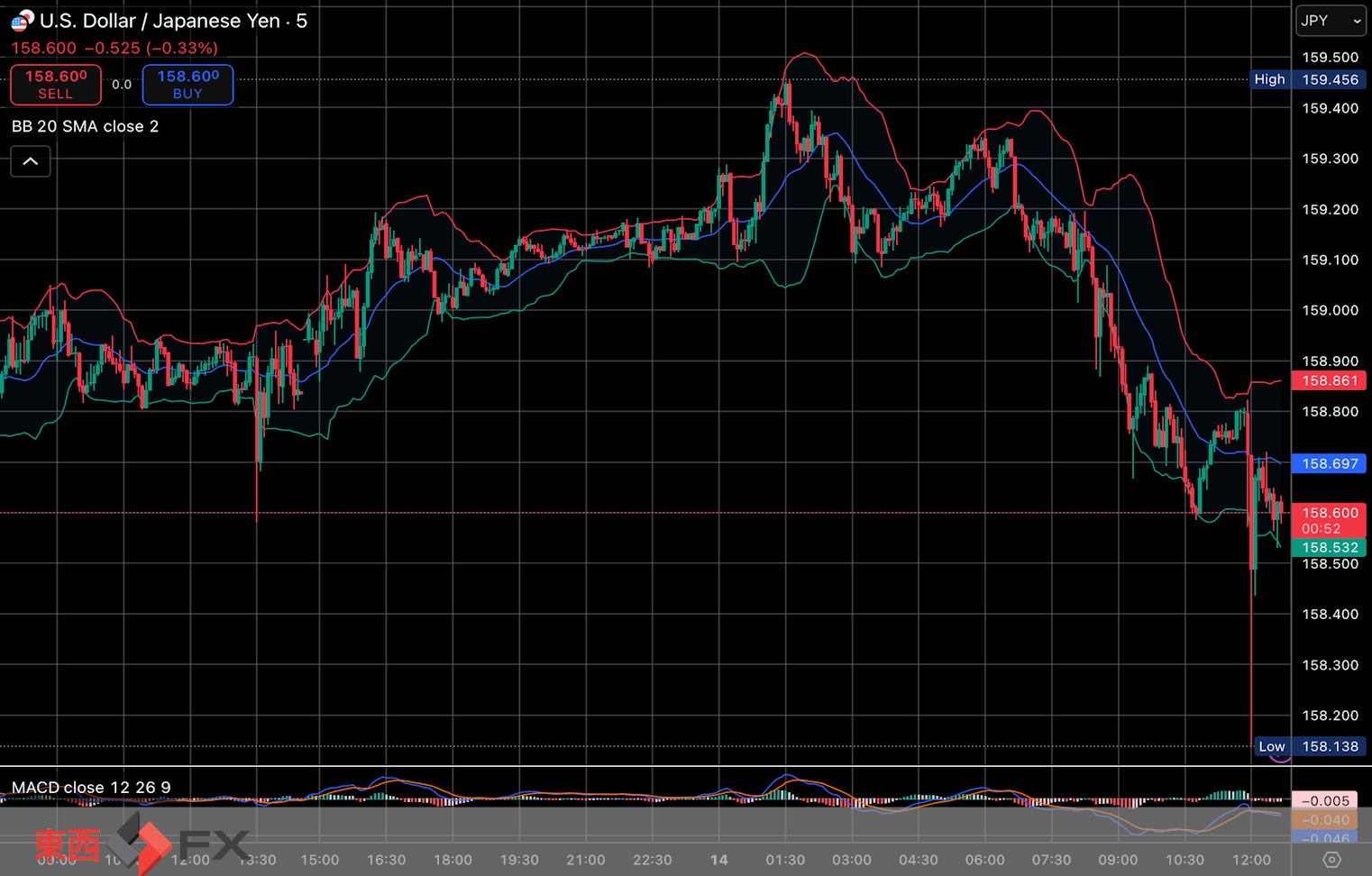The image size is (1372, 876).
Task: Click the red 158.861 upper band label
Action: coord(1329,380)
